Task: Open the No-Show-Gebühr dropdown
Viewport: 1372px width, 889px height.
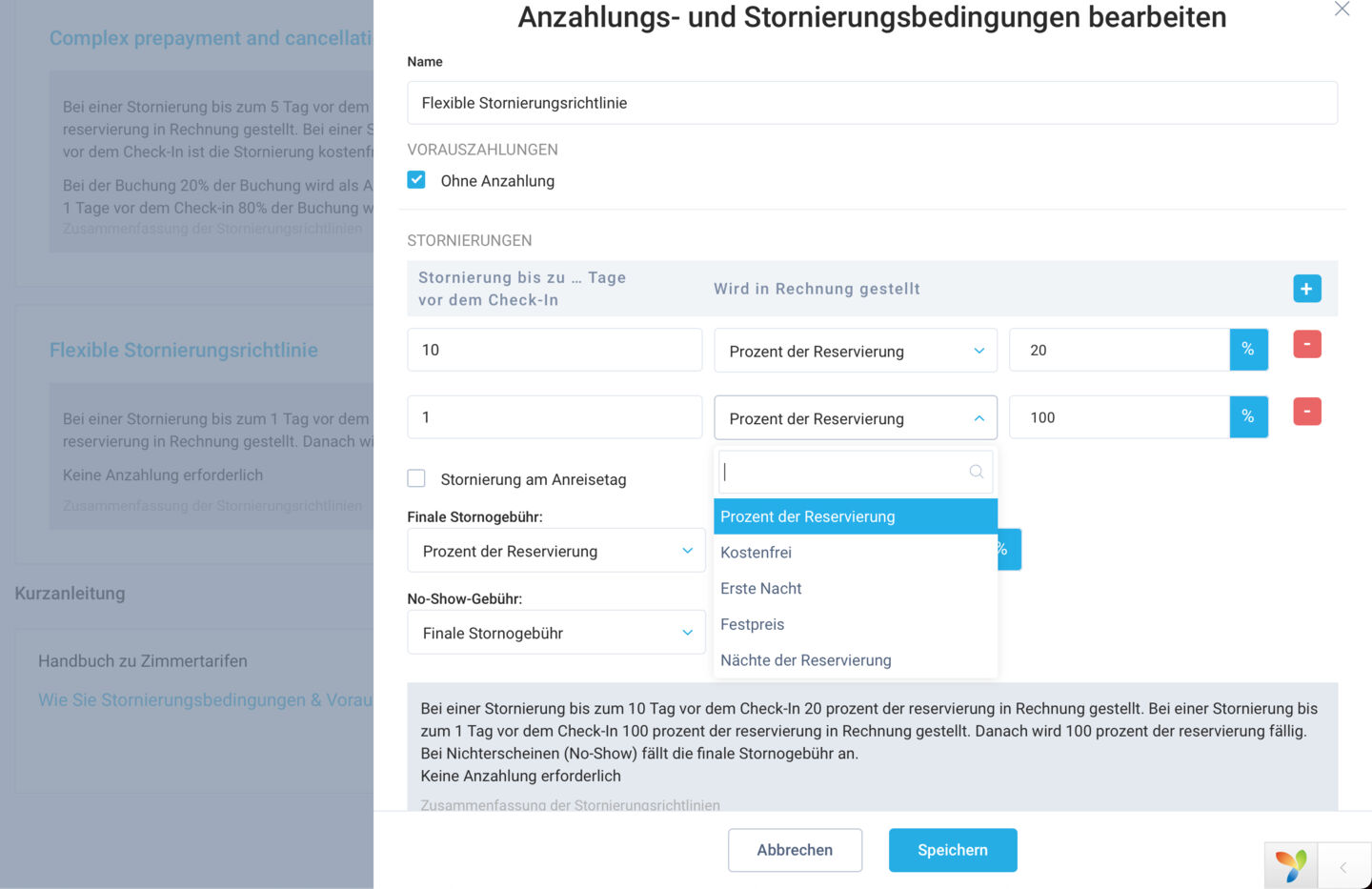Action: click(556, 633)
